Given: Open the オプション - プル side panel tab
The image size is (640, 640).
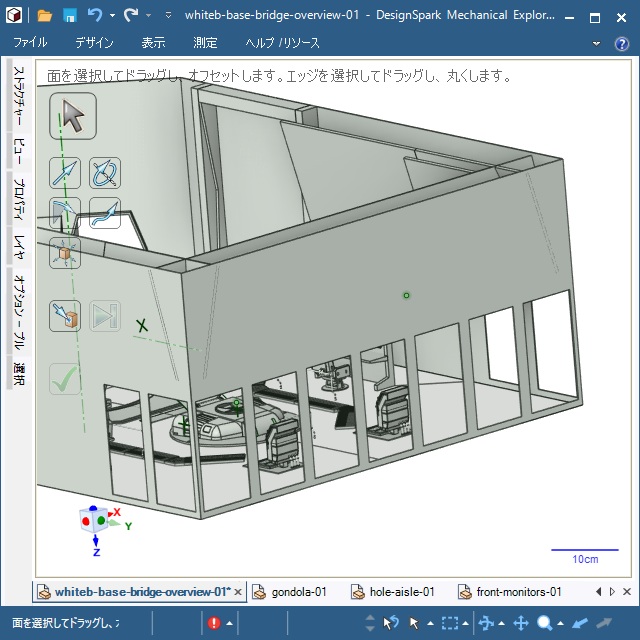Looking at the screenshot, I should click(x=19, y=312).
